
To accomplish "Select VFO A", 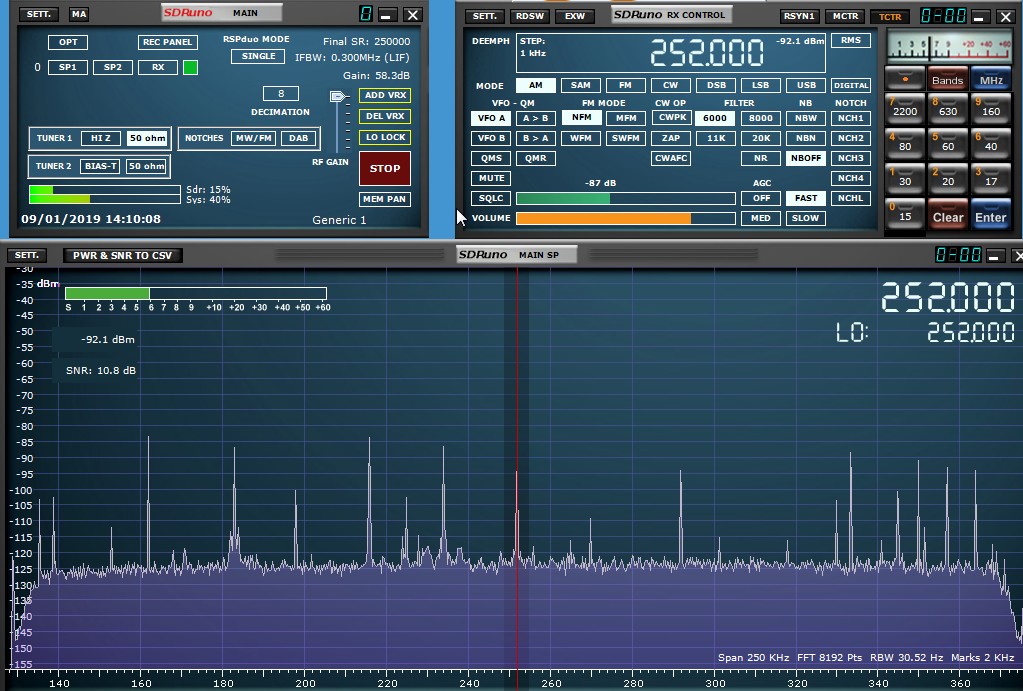I will click(x=491, y=118).
